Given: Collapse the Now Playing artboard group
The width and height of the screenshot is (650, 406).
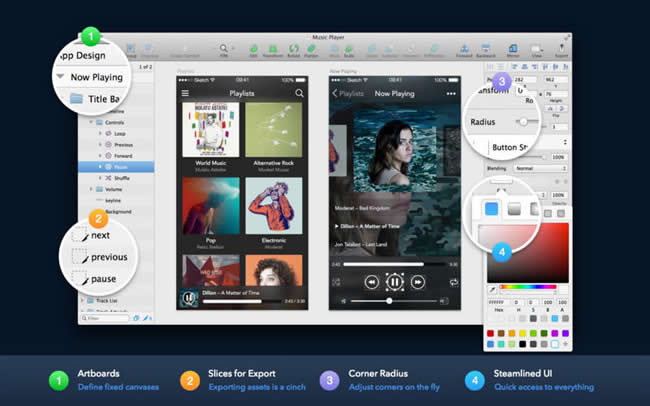Looking at the screenshot, I should click(x=60, y=76).
